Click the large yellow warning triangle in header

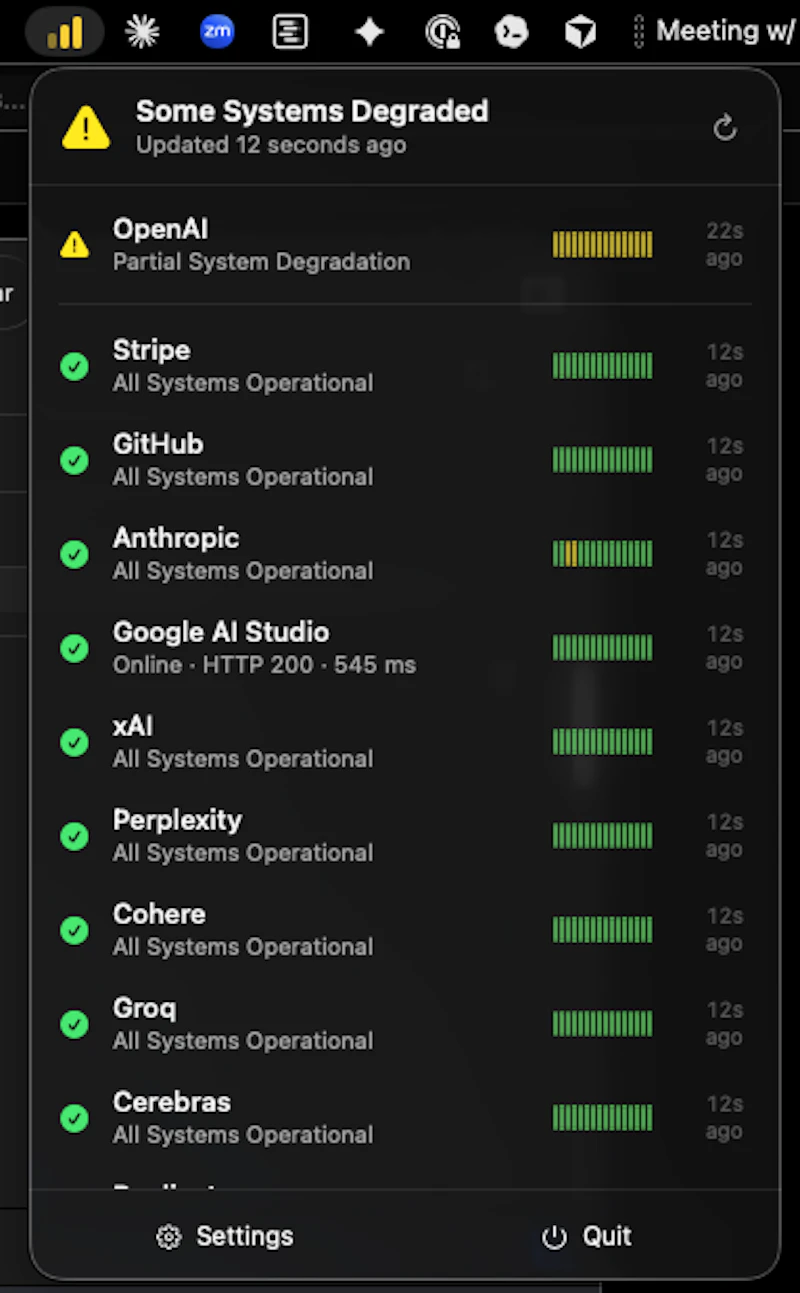click(x=86, y=127)
